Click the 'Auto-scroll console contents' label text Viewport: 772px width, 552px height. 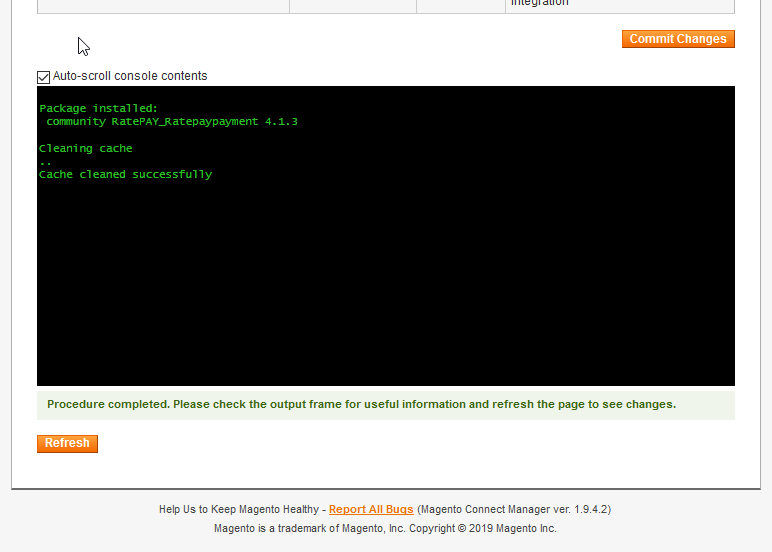130,76
